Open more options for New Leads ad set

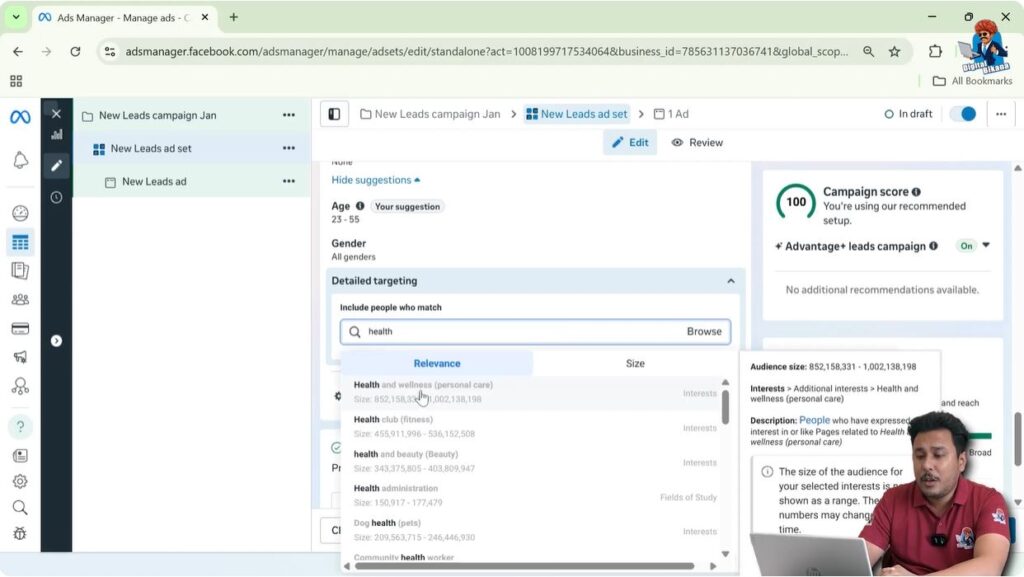289,148
